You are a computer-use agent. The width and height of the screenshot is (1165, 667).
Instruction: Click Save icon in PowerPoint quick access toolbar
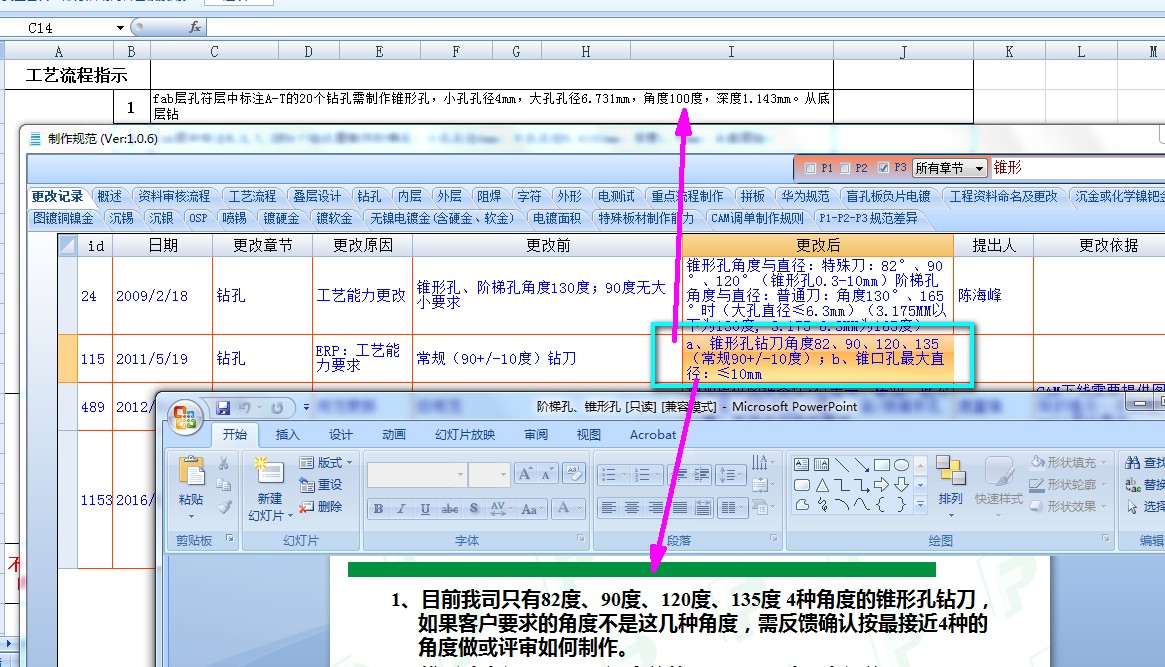223,408
